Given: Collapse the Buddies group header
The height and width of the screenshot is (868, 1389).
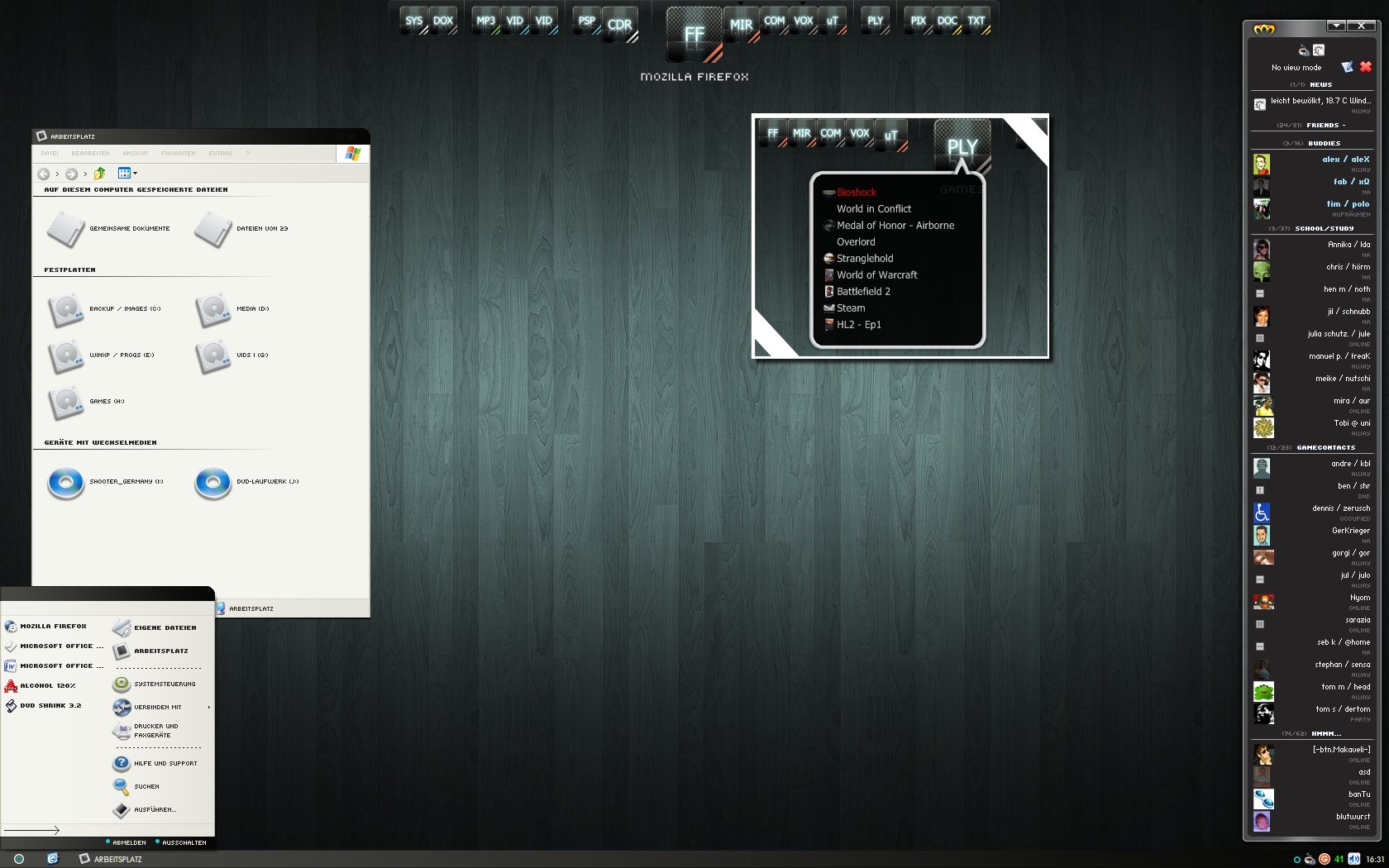Looking at the screenshot, I should 1311,144.
